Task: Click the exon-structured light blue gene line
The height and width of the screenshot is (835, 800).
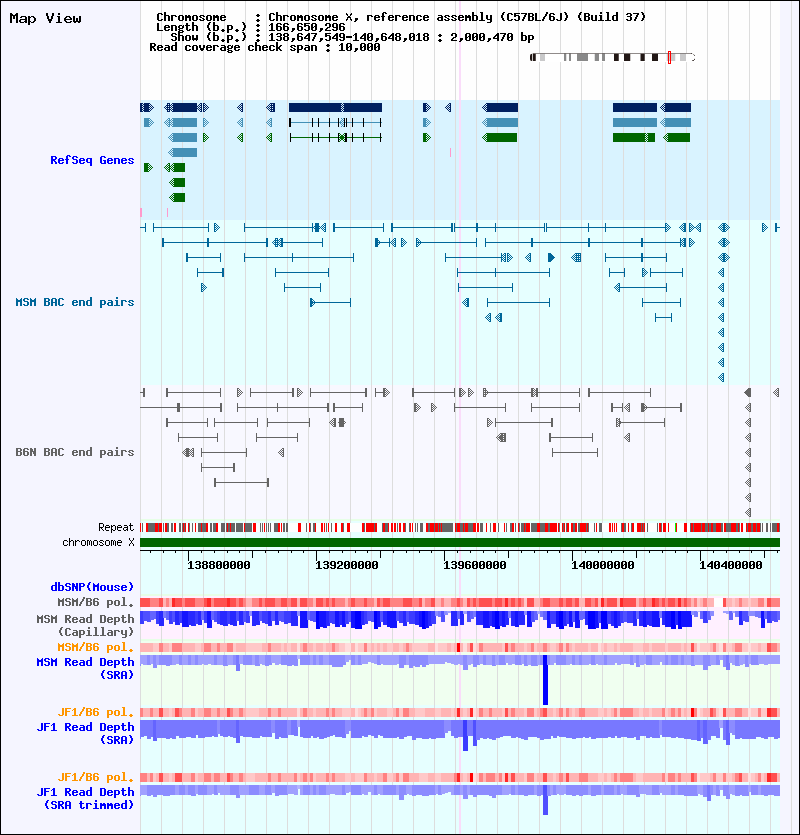Action: 336,122
